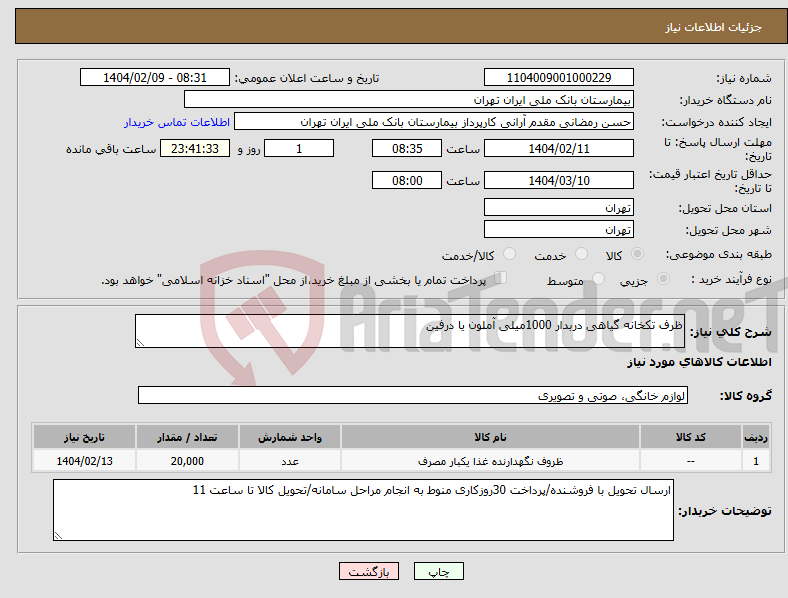The width and height of the screenshot is (788, 598).
Task: Click the delivery province field تهران
Action: pyautogui.click(x=558, y=207)
